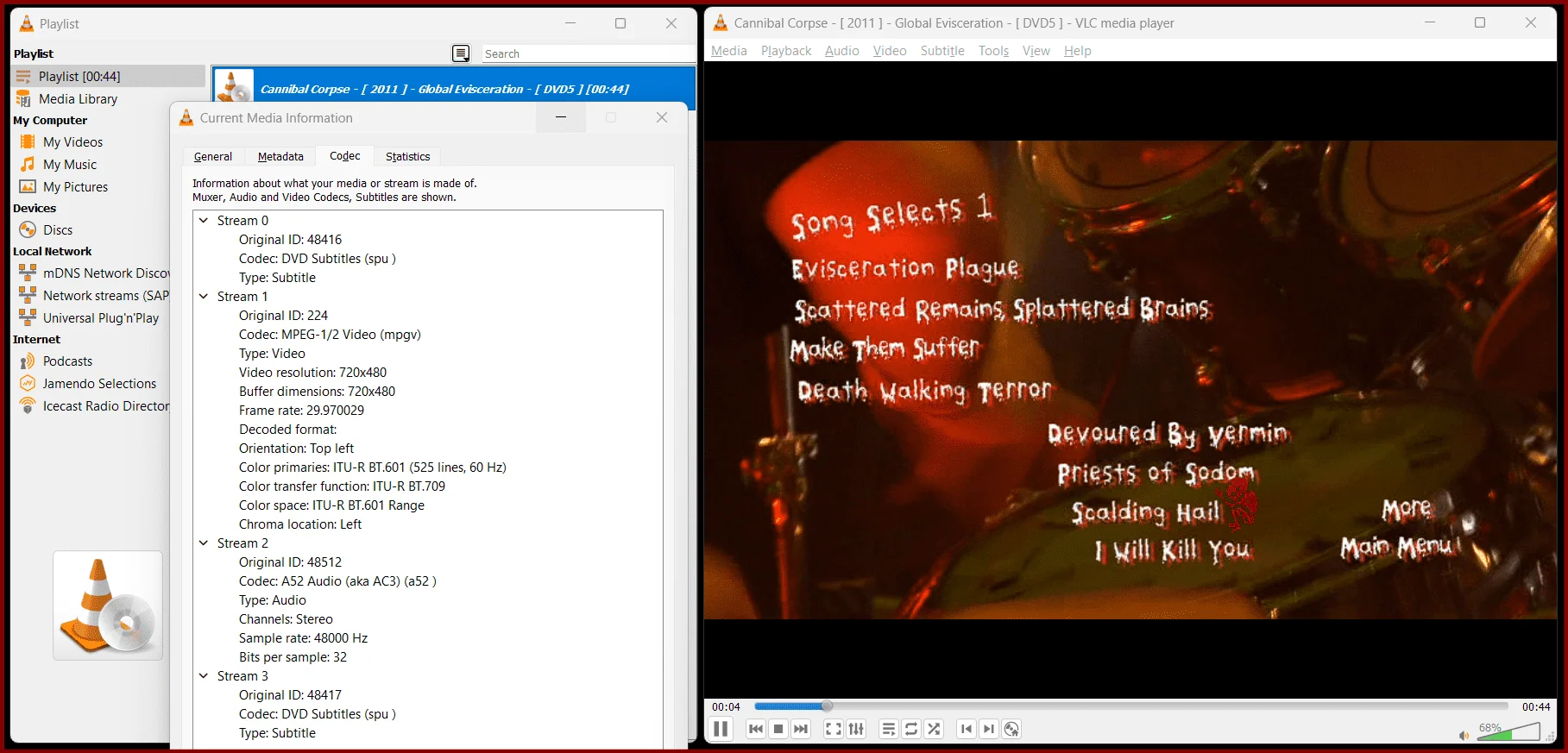Stop playback with the stop button

(x=778, y=729)
